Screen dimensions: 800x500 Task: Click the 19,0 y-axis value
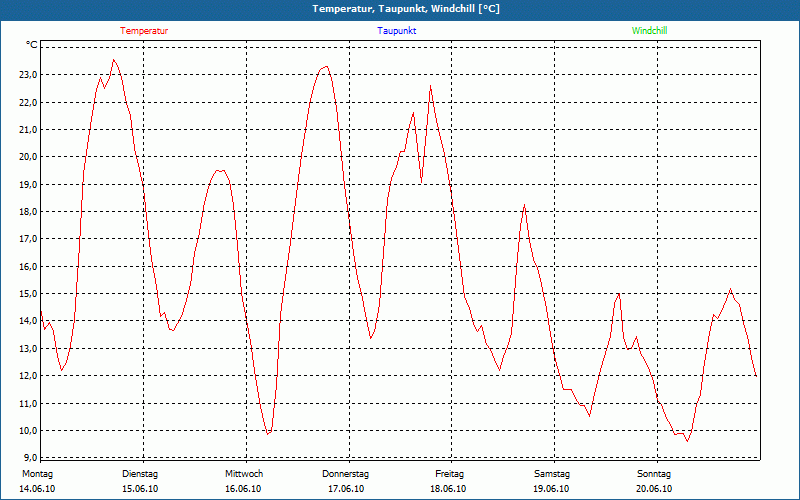[29, 184]
